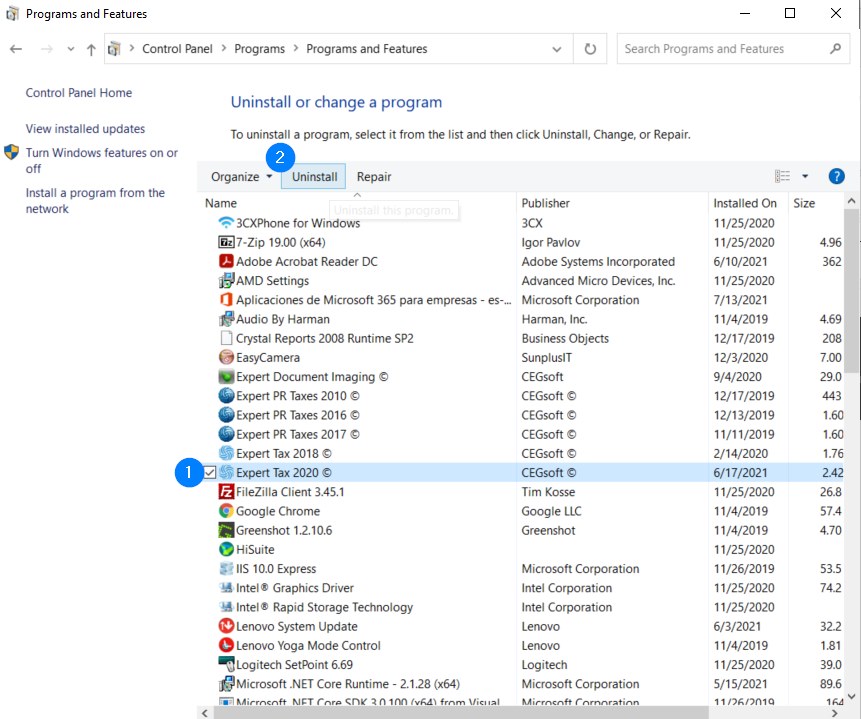Open Turn Windows features on or off
Viewport: 861px width, 719px height.
pyautogui.click(x=102, y=160)
